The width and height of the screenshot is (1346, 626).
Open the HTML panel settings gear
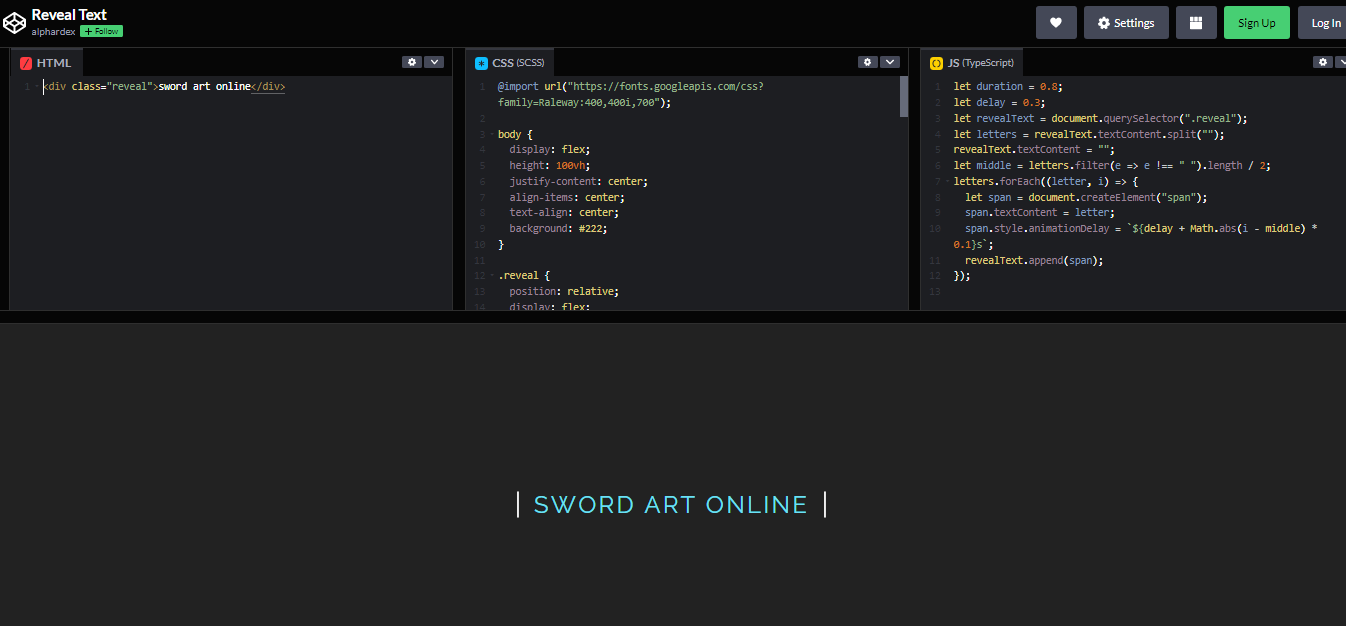411,61
